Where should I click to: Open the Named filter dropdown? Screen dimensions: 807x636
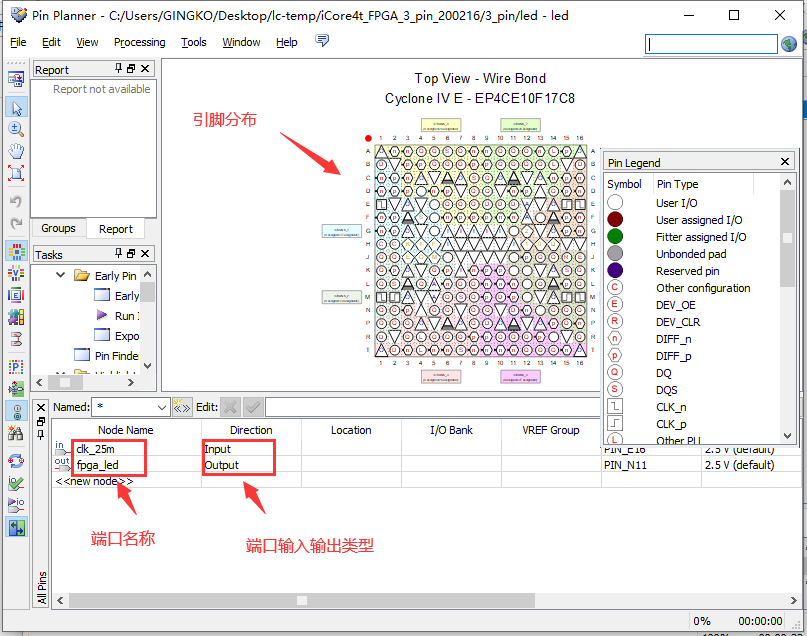pos(162,407)
